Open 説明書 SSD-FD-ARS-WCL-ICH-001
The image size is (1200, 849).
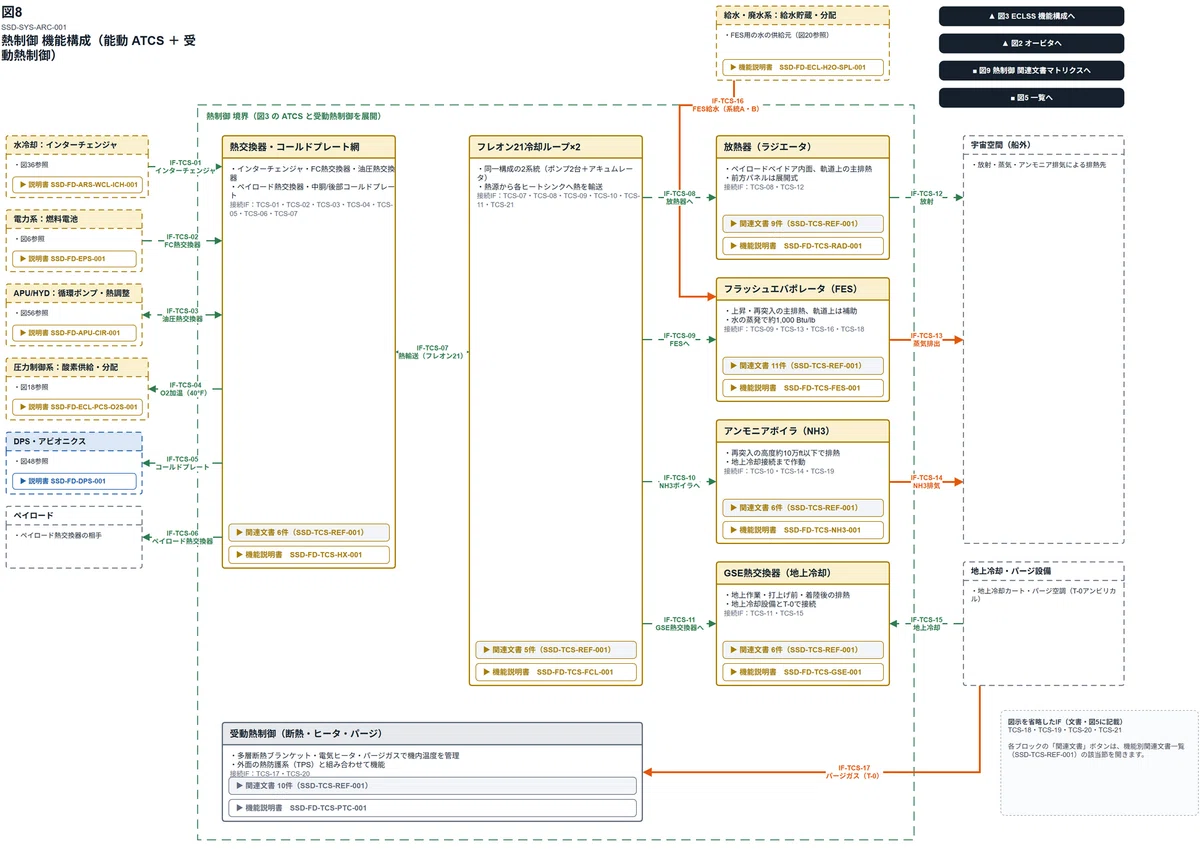(x=76, y=185)
